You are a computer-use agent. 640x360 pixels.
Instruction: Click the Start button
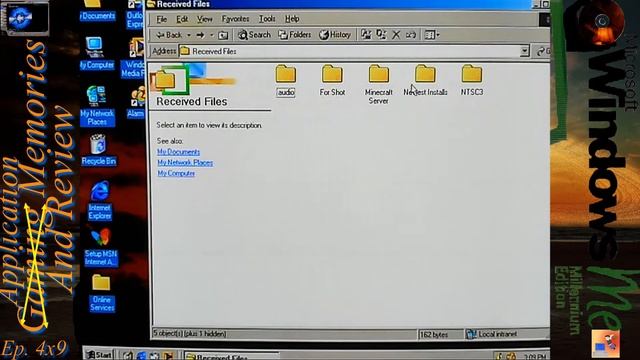click(x=99, y=355)
